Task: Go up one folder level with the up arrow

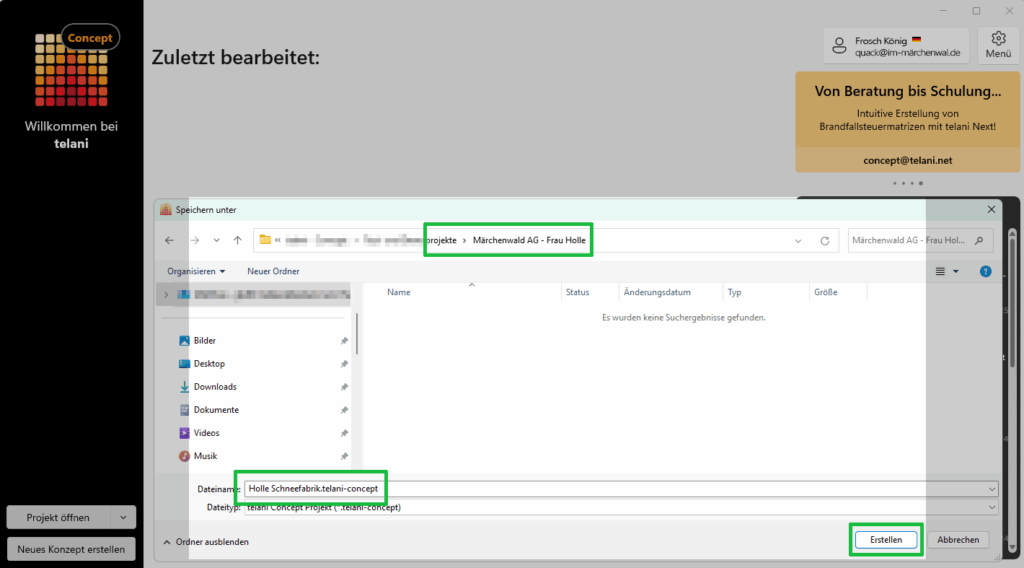Action: [x=237, y=240]
